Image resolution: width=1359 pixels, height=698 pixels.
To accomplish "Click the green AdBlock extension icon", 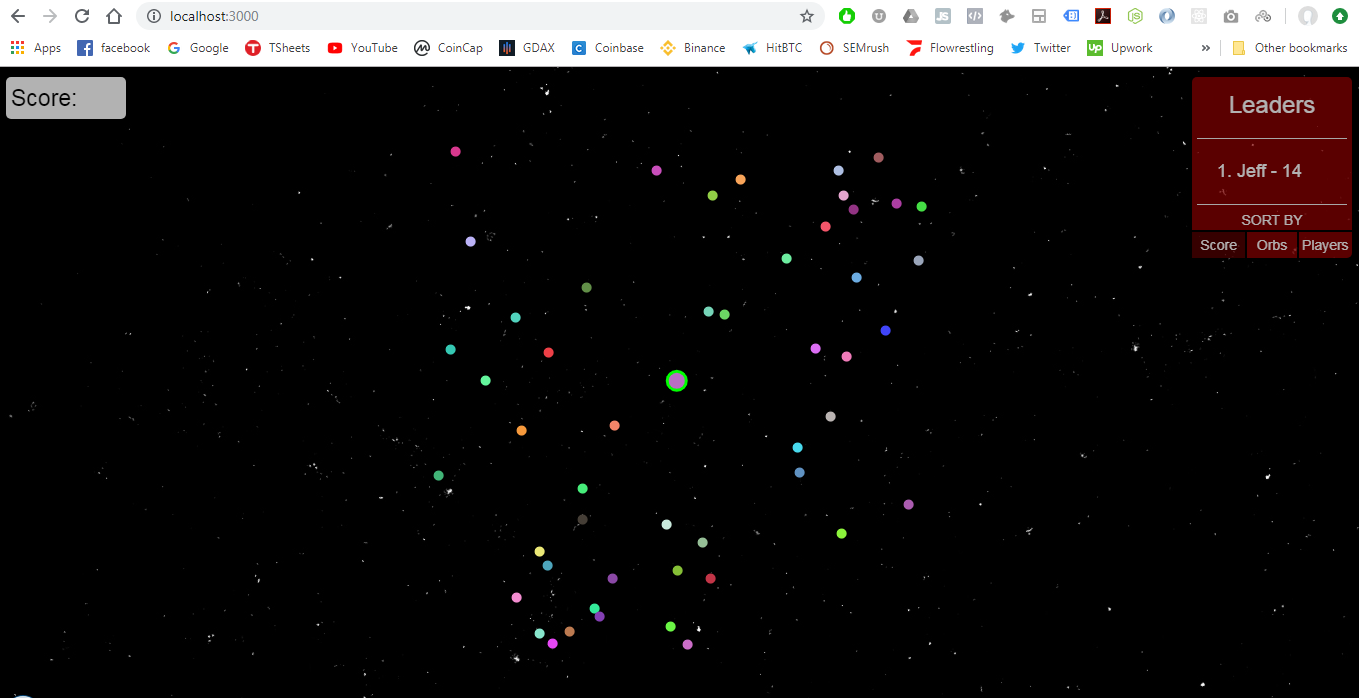I will (847, 16).
